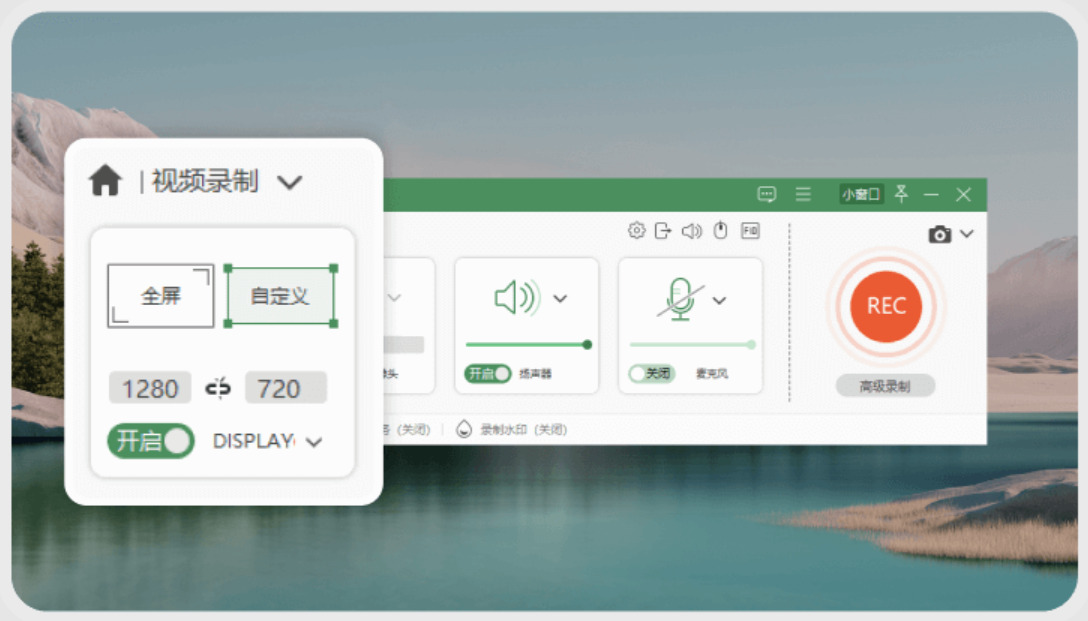Adjust the microphone volume slider

tap(692, 344)
